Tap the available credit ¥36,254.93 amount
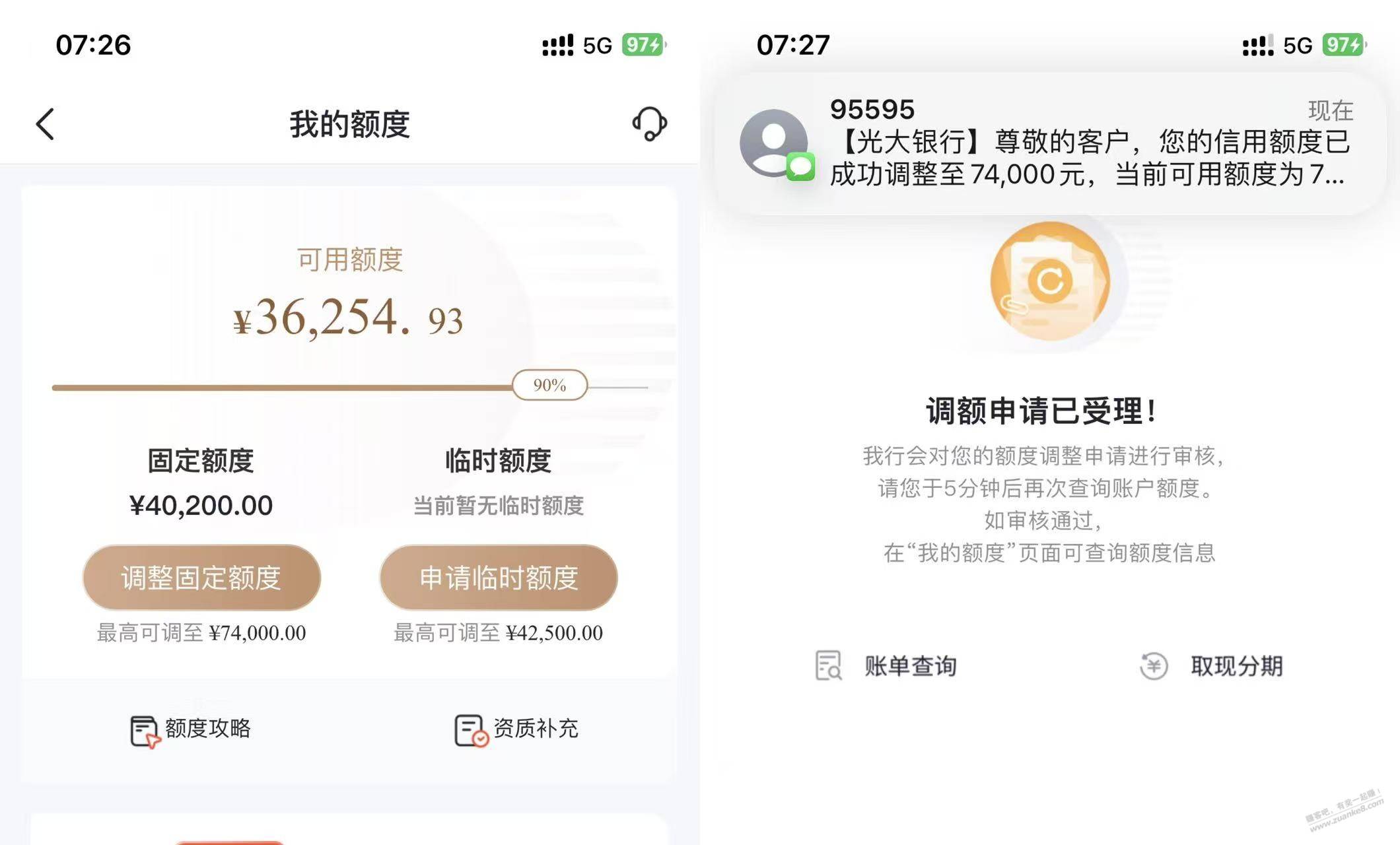This screenshot has height=845, width=1400. pyautogui.click(x=348, y=318)
